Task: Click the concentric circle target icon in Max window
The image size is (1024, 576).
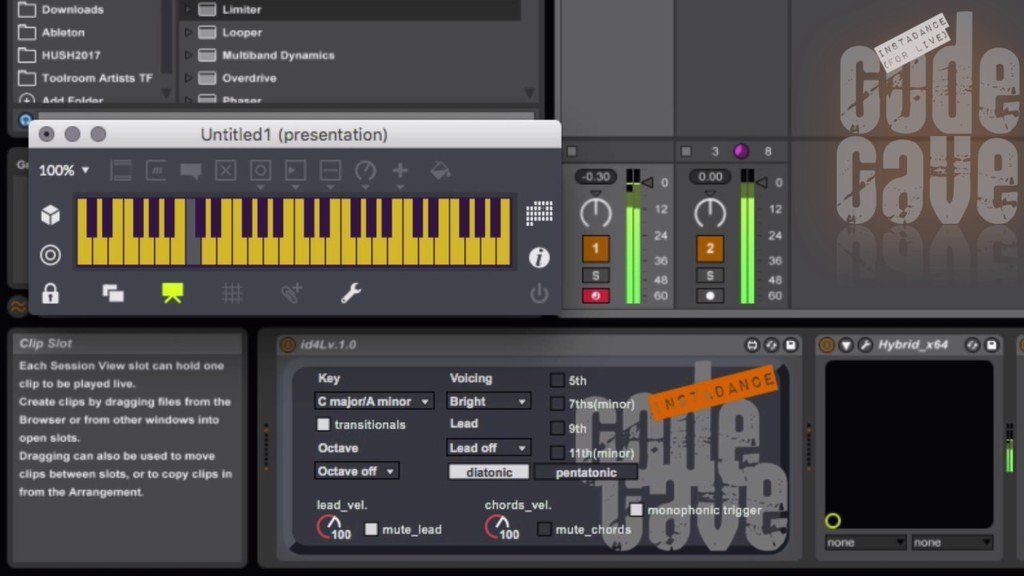Action: click(50, 255)
